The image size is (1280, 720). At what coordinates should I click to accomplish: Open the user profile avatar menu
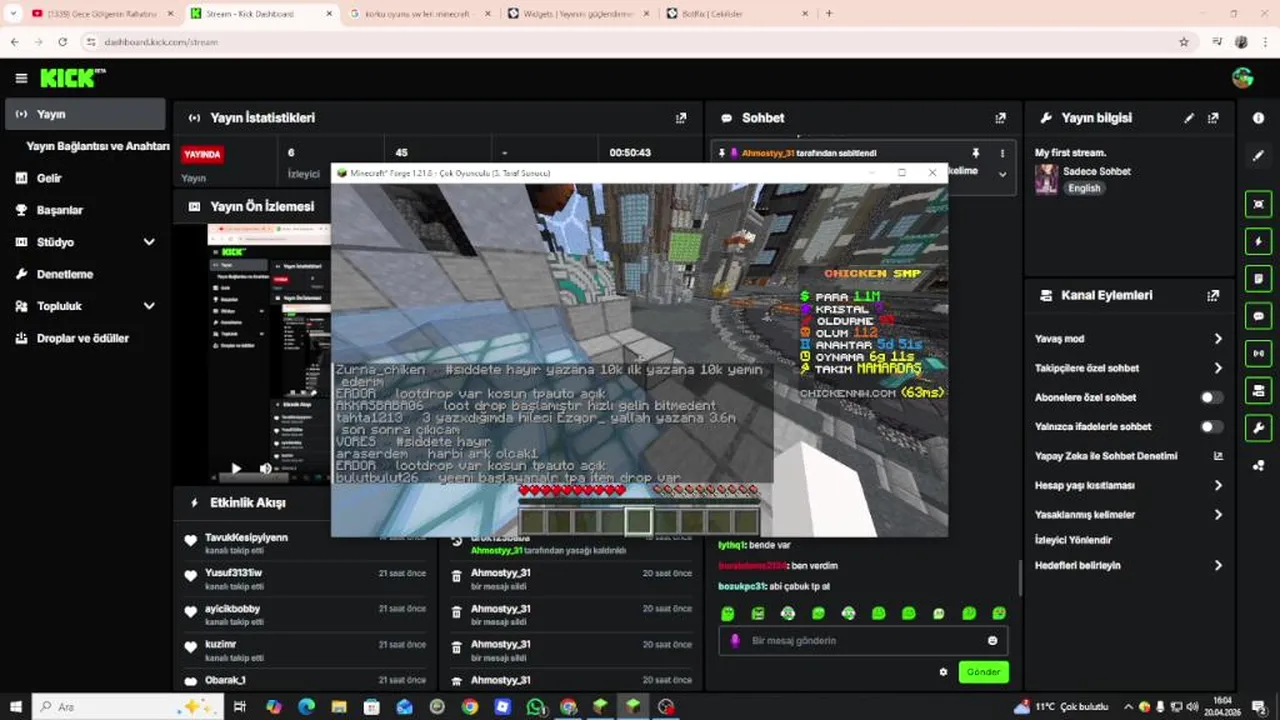point(1243,78)
